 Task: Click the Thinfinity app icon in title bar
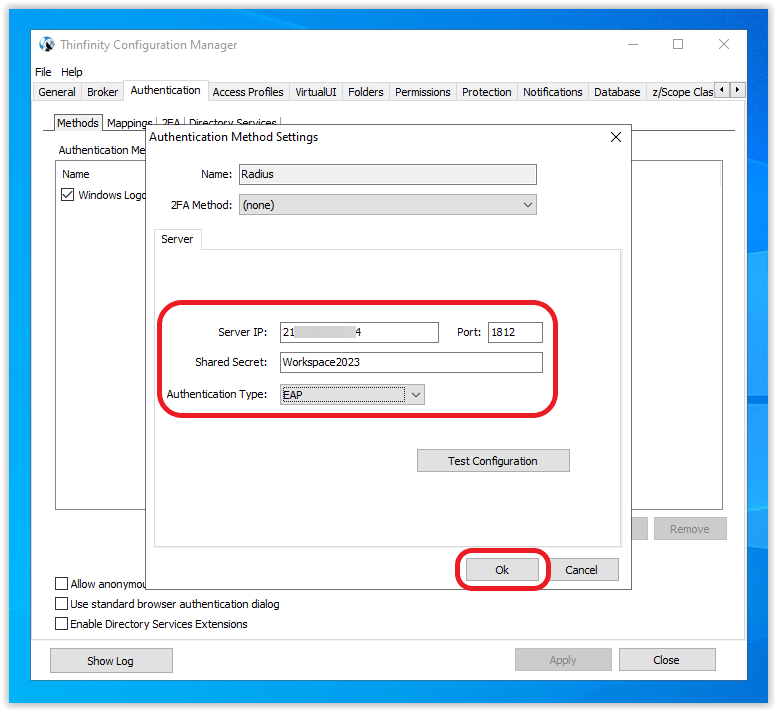47,45
